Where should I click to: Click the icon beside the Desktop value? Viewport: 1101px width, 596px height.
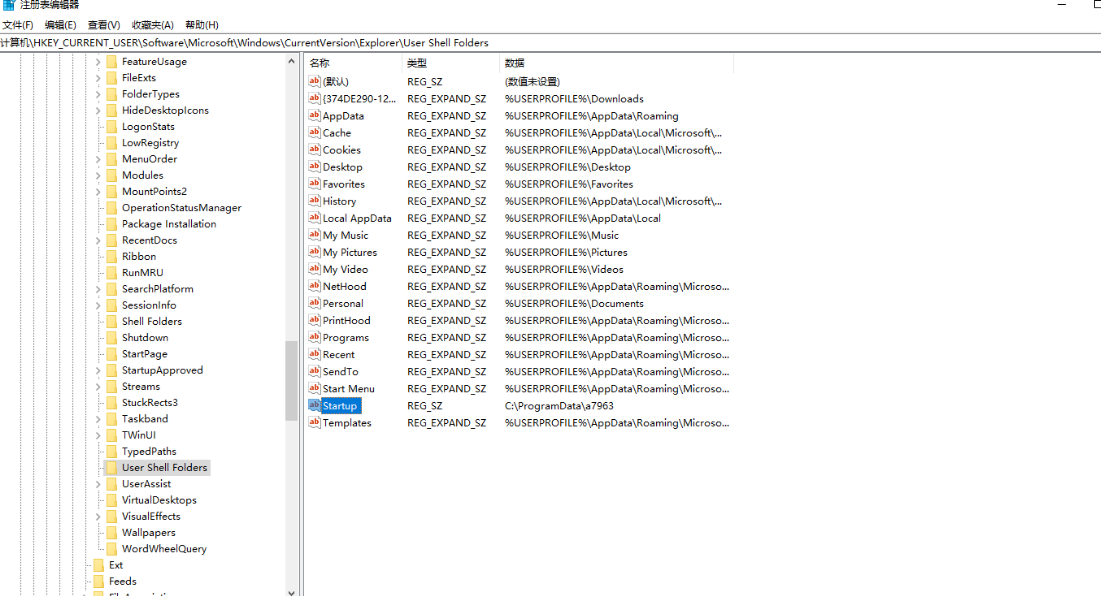[x=314, y=166]
